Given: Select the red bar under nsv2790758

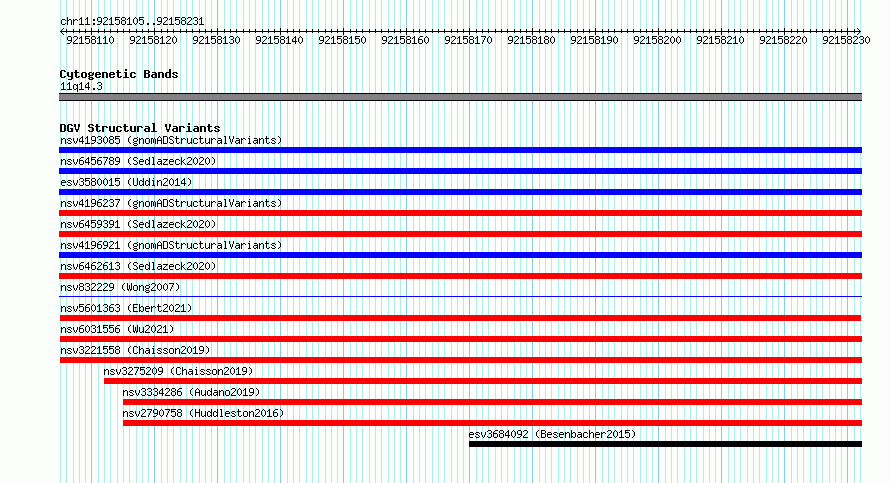Looking at the screenshot, I should pos(492,423).
